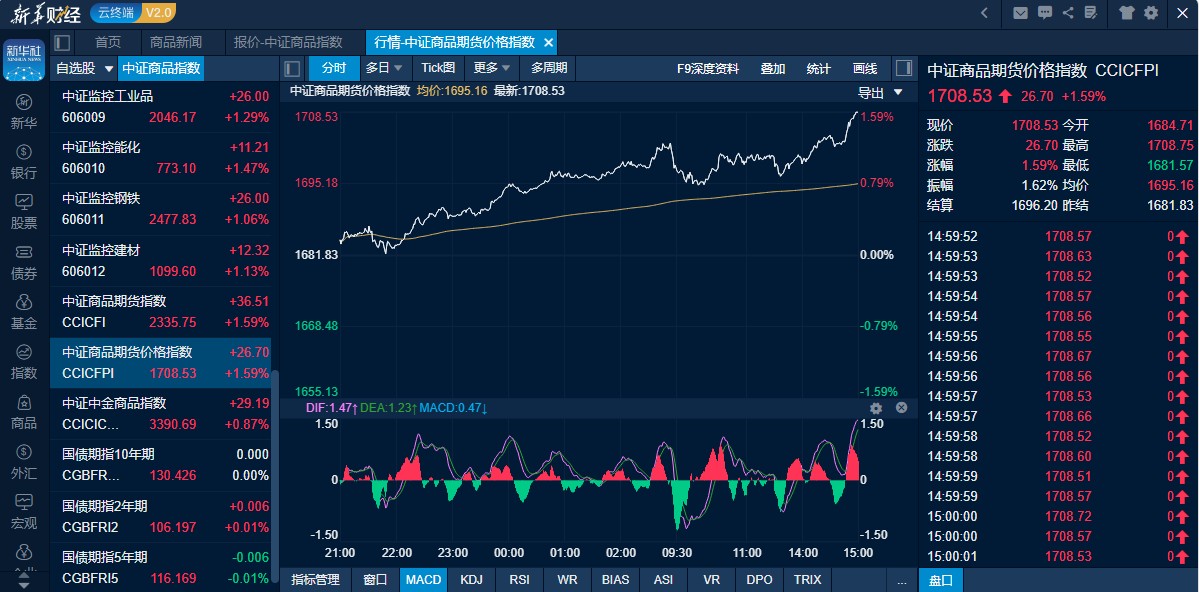Click the back arrow in title bar
This screenshot has width=1199, height=592.
click(x=985, y=12)
